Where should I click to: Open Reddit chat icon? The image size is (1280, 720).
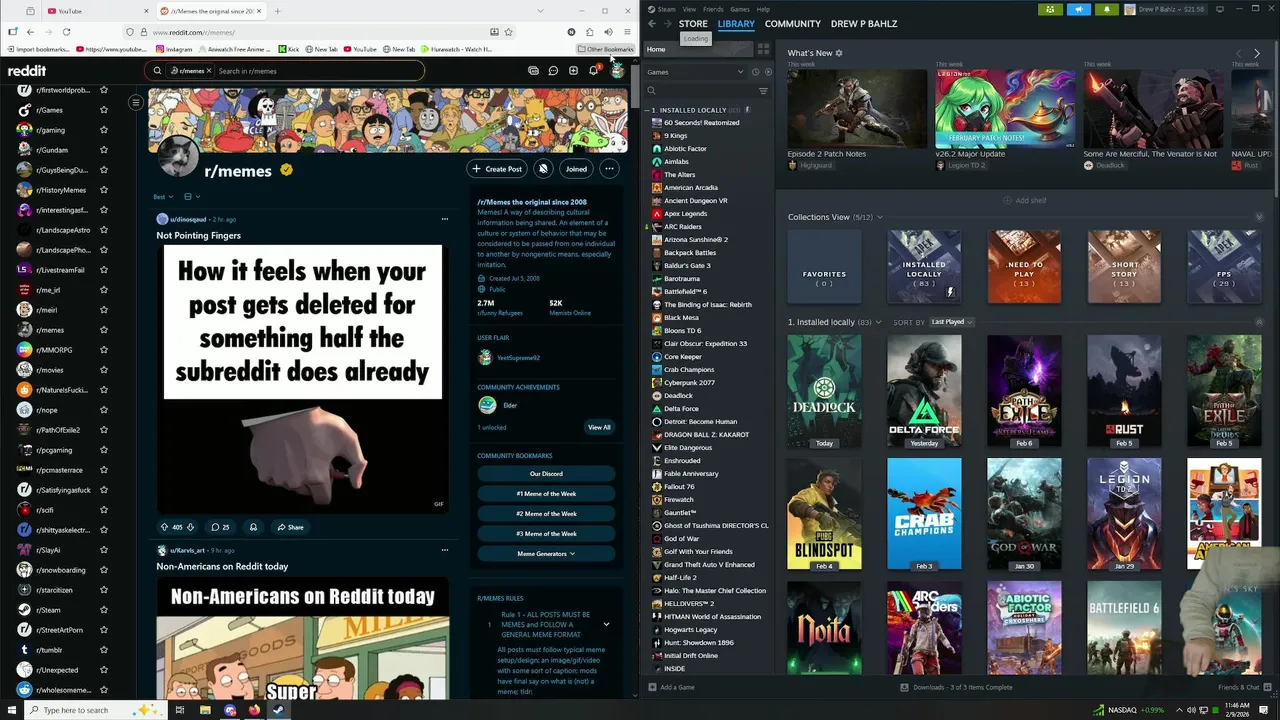click(x=553, y=71)
